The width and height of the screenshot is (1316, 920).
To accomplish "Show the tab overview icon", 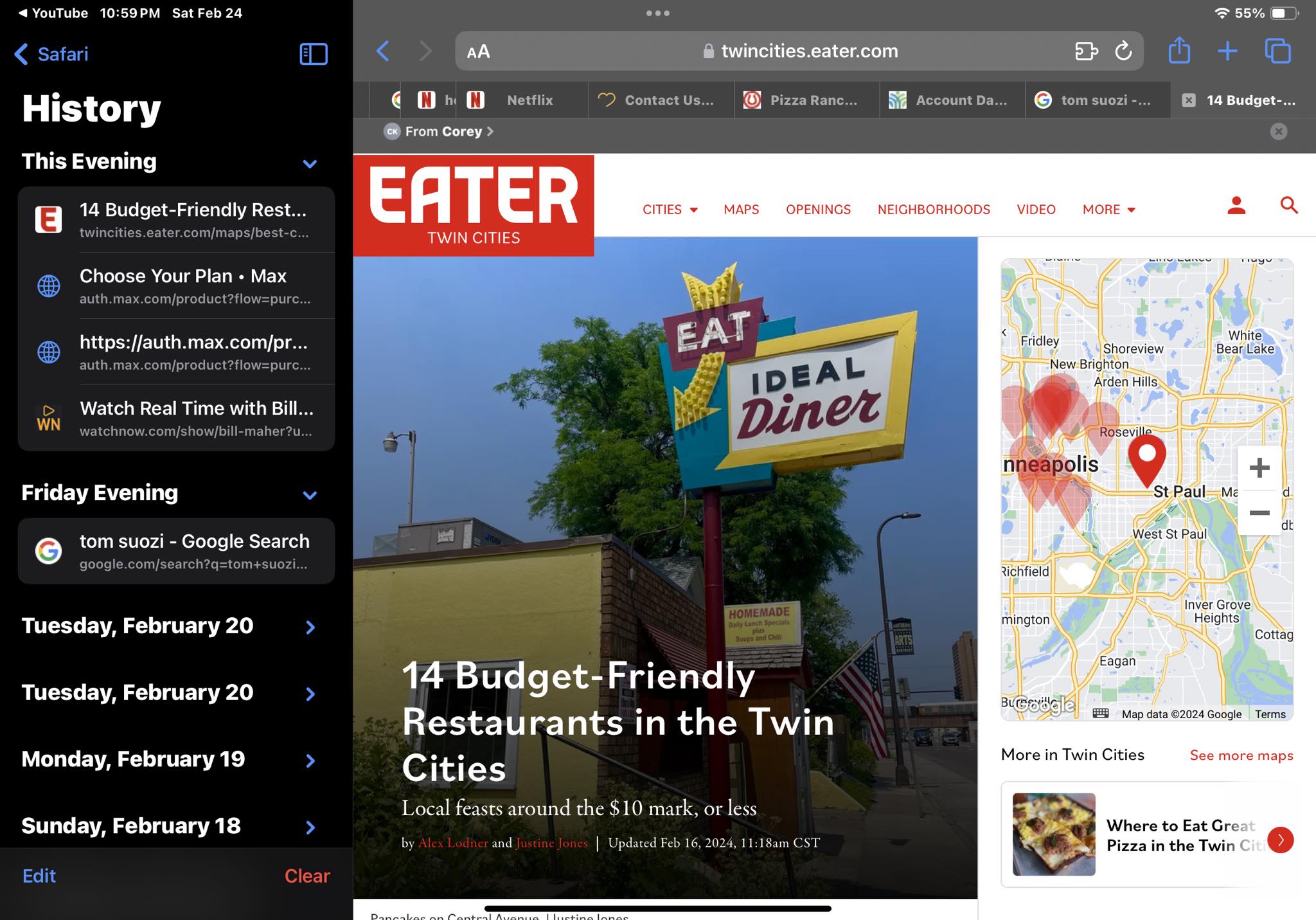I will tap(1277, 51).
